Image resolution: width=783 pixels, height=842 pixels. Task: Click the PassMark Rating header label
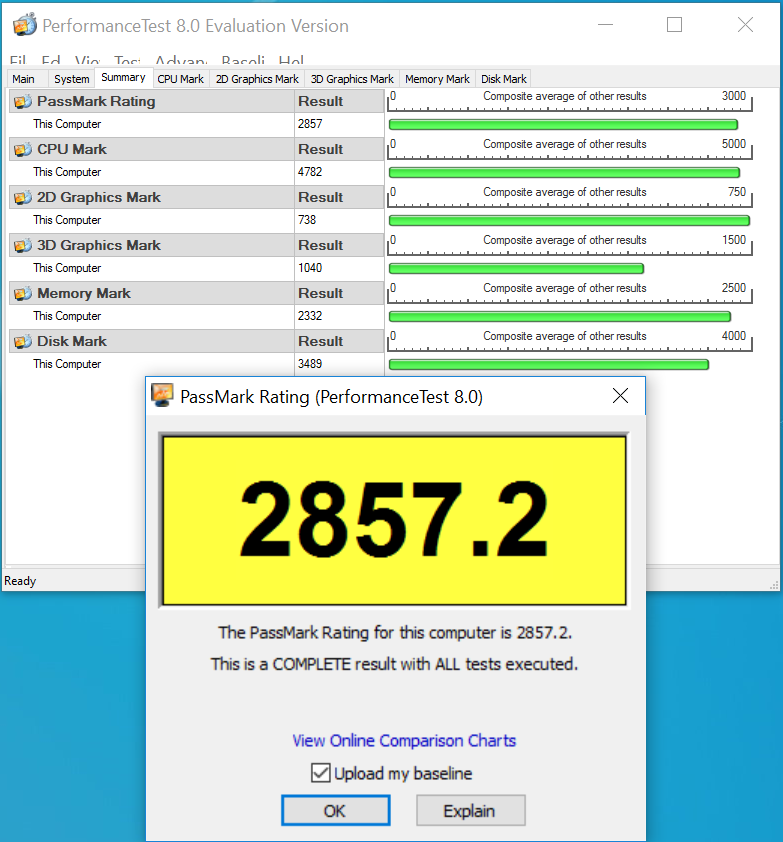96,101
